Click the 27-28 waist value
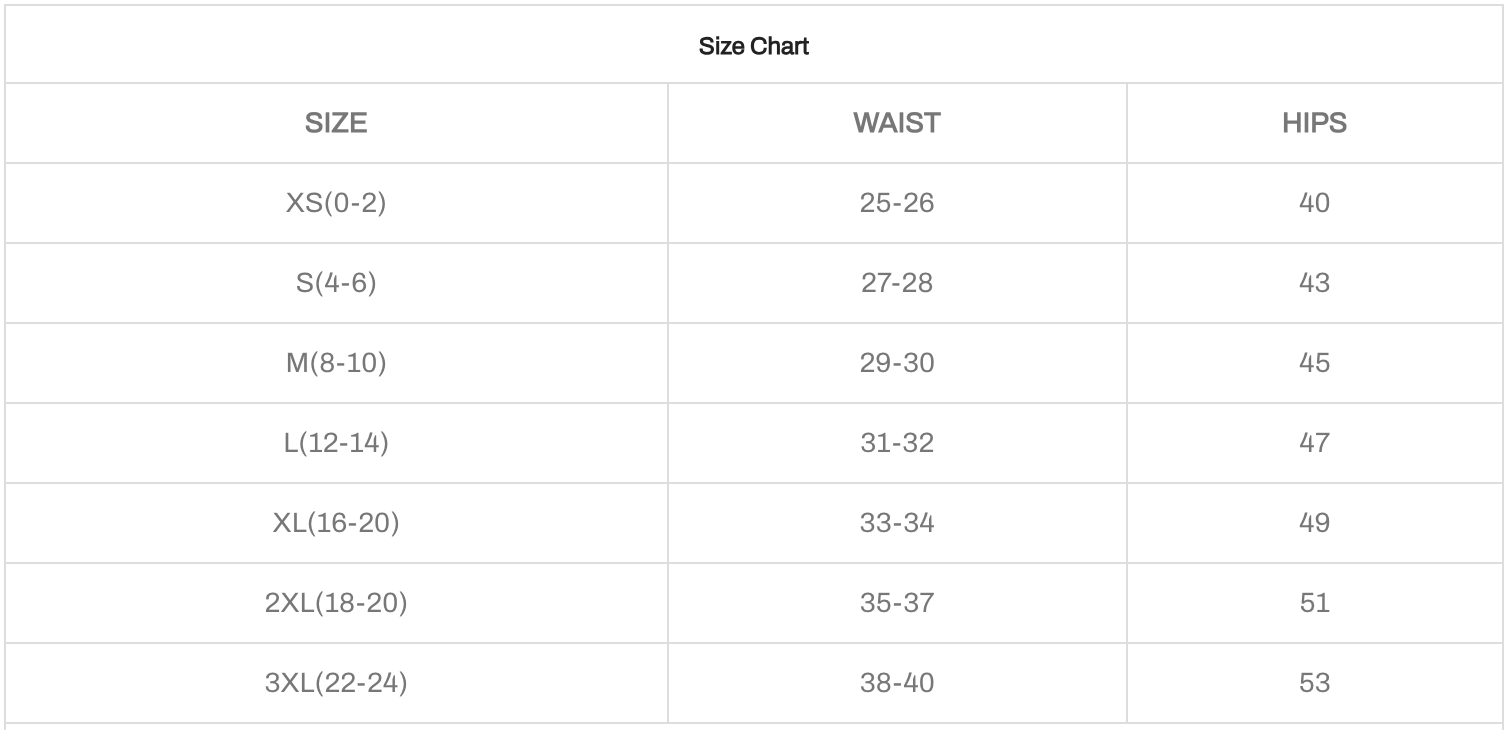The height and width of the screenshot is (730, 1510). click(897, 283)
